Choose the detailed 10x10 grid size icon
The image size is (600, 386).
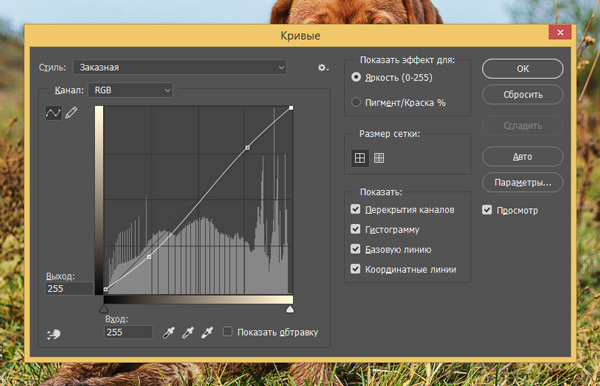point(379,158)
